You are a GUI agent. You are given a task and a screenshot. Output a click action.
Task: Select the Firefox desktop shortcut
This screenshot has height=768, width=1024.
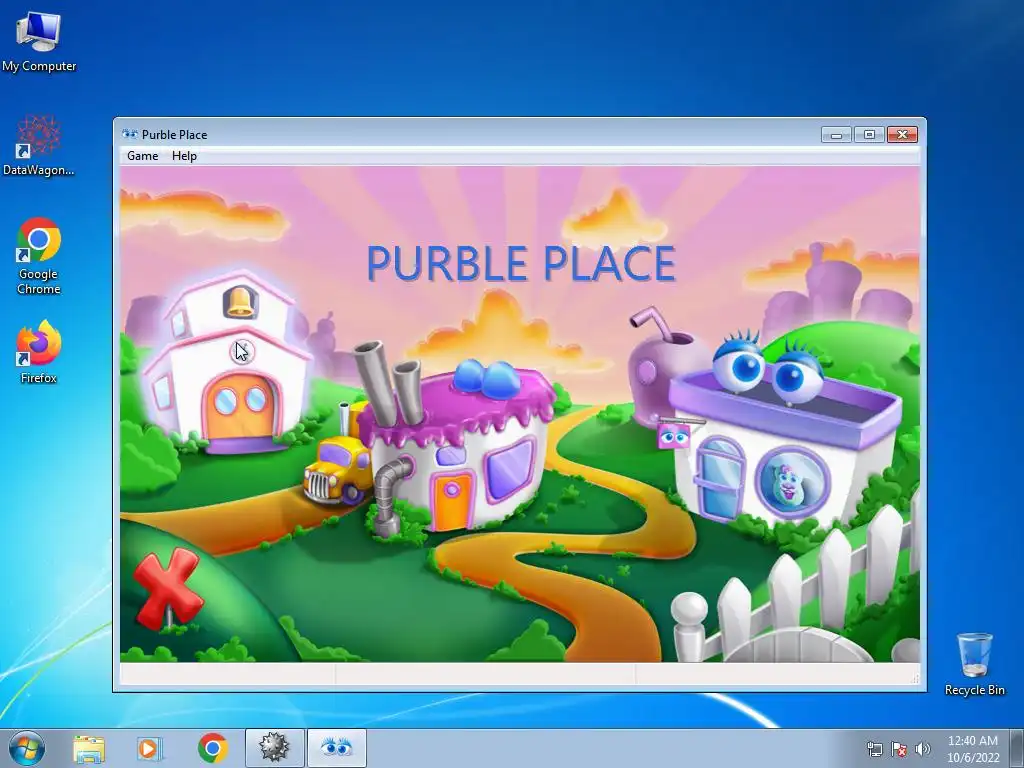click(x=39, y=352)
